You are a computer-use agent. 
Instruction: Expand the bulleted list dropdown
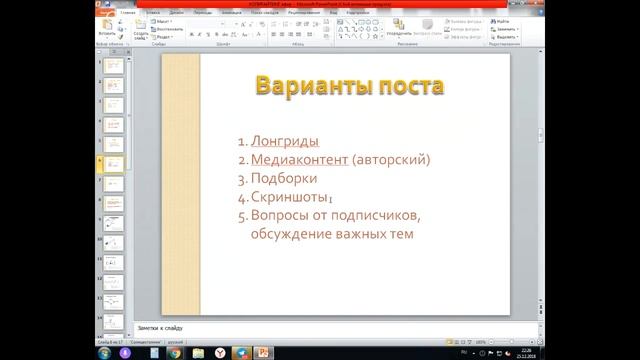pyautogui.click(x=279, y=24)
